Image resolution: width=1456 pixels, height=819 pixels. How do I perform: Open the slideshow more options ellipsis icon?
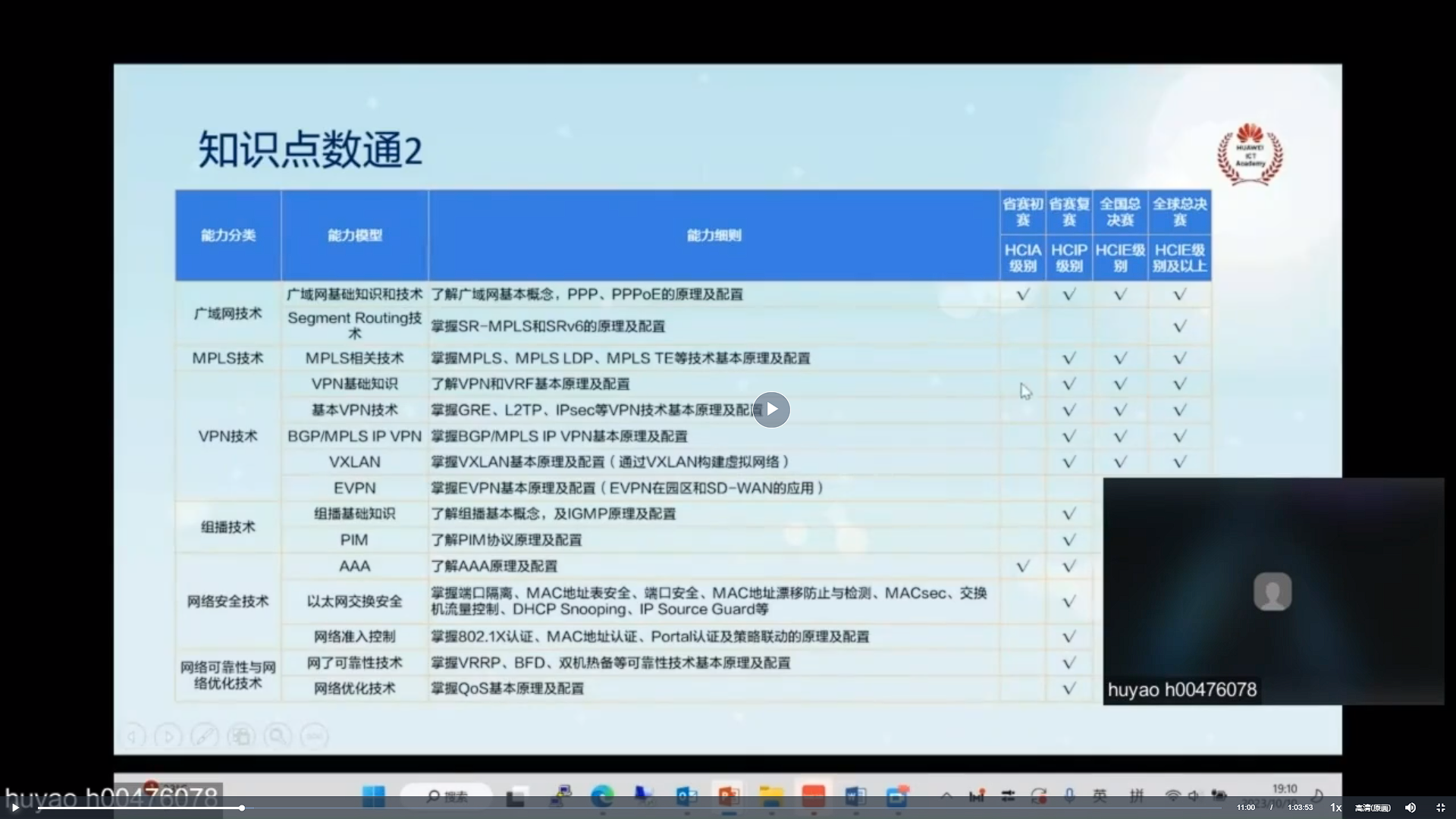314,736
